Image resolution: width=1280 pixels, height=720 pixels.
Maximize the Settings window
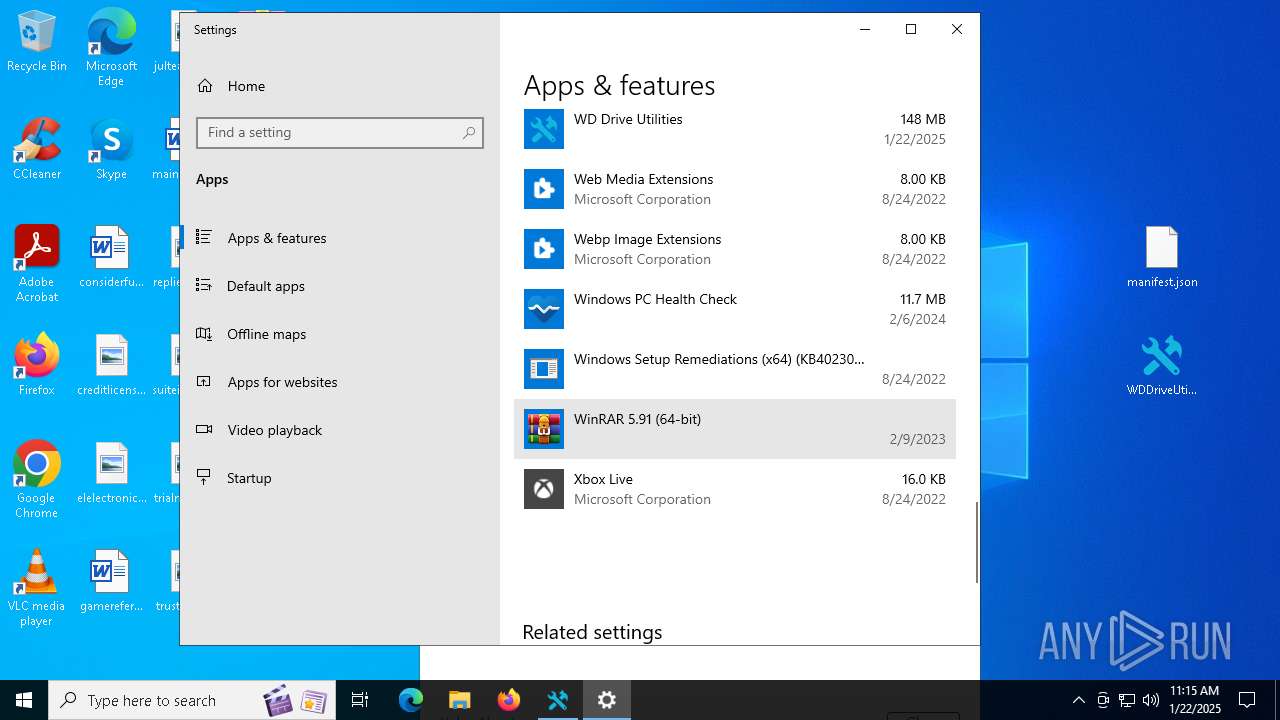pyautogui.click(x=911, y=29)
